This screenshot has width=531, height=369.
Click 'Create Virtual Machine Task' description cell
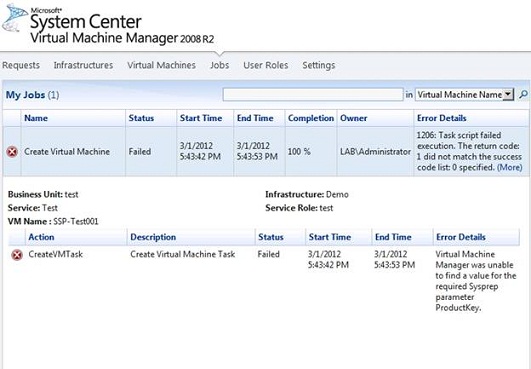183,254
